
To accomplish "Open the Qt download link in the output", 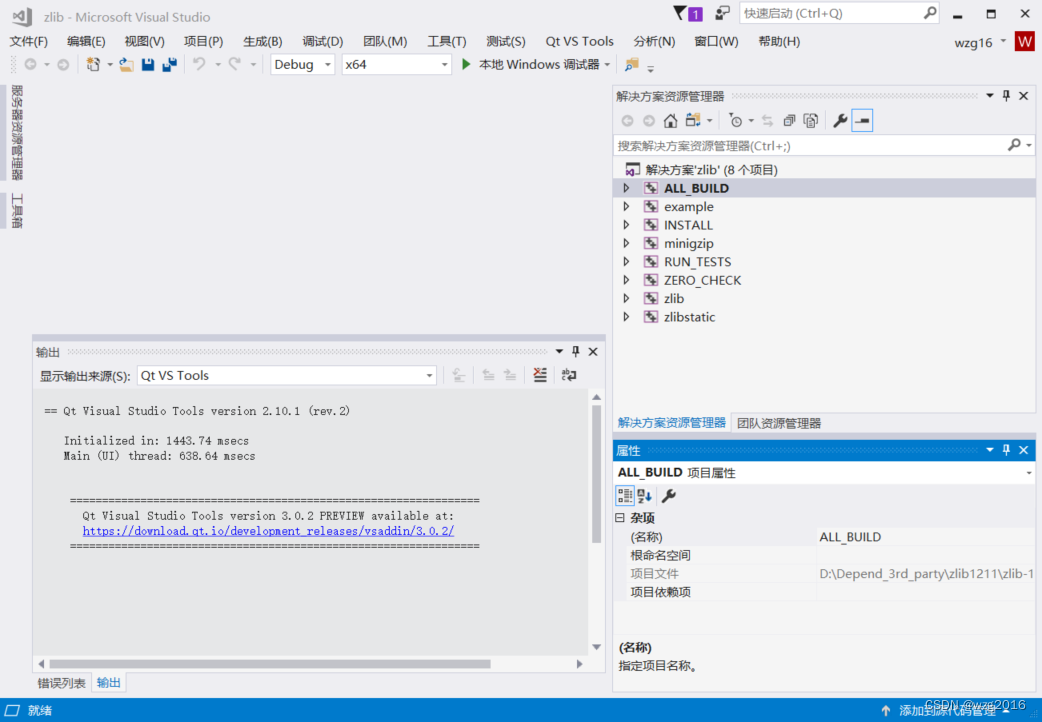I will coord(268,531).
